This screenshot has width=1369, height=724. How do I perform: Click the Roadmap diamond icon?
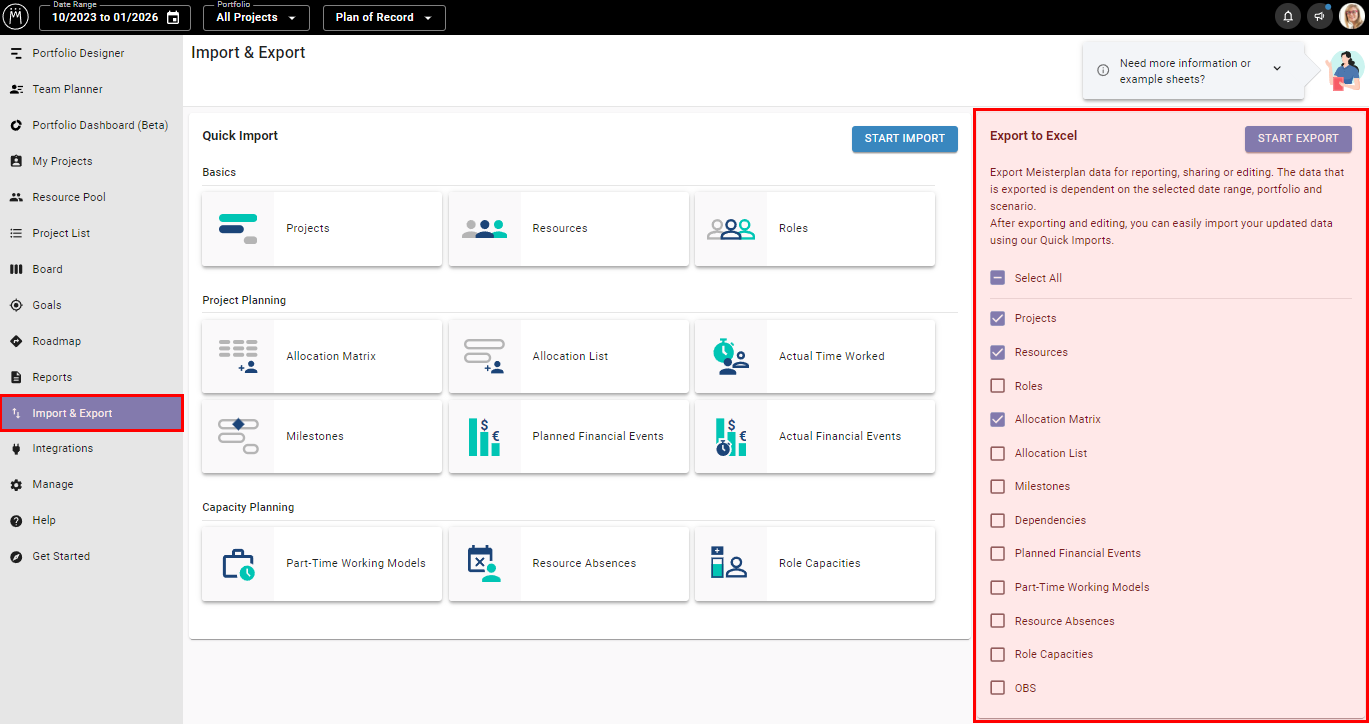pos(16,341)
